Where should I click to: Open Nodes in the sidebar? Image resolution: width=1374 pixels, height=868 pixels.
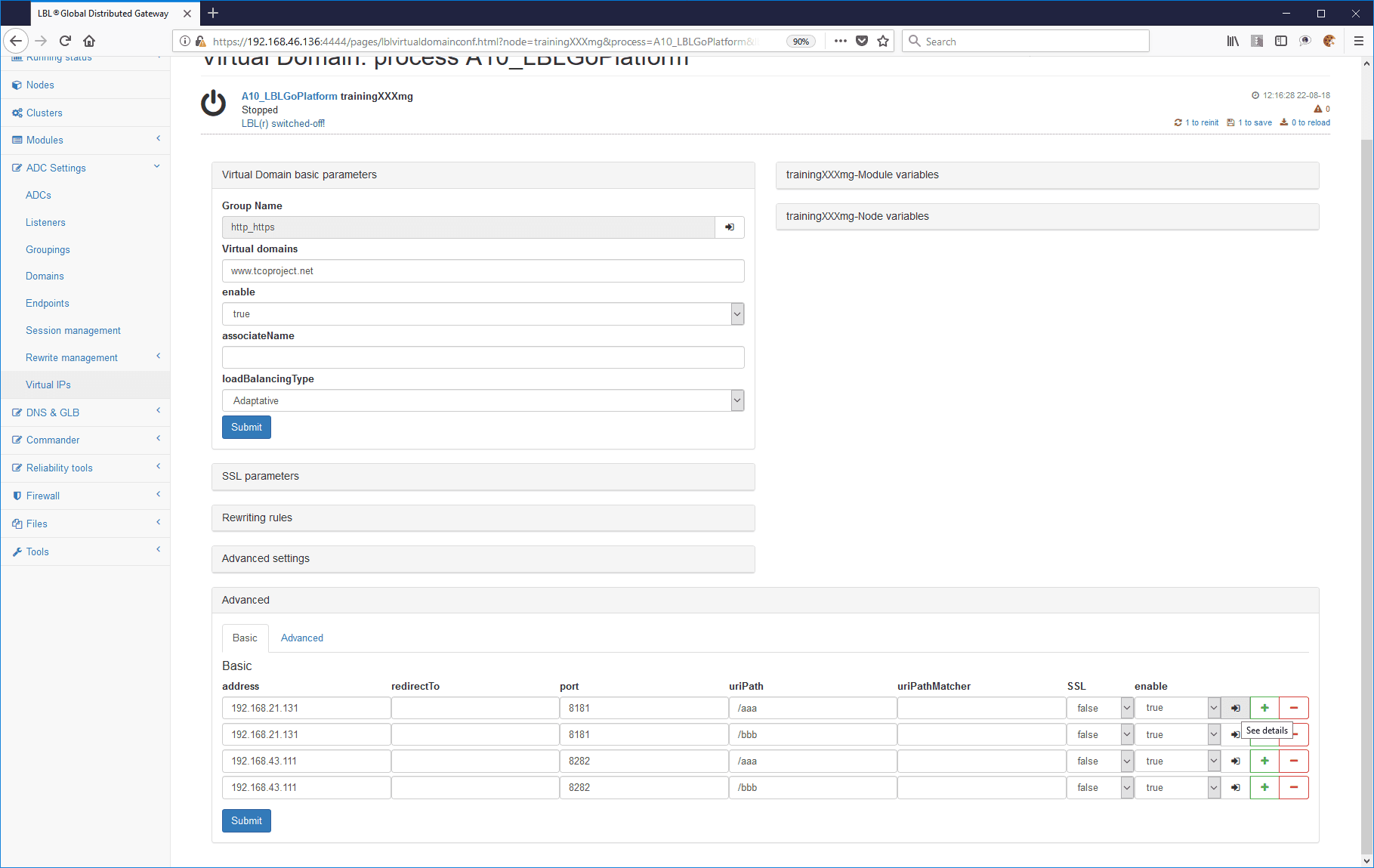point(85,85)
